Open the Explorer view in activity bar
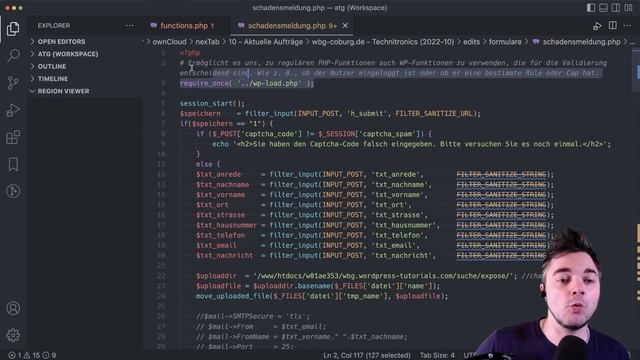640x360 pixels. tap(13, 29)
